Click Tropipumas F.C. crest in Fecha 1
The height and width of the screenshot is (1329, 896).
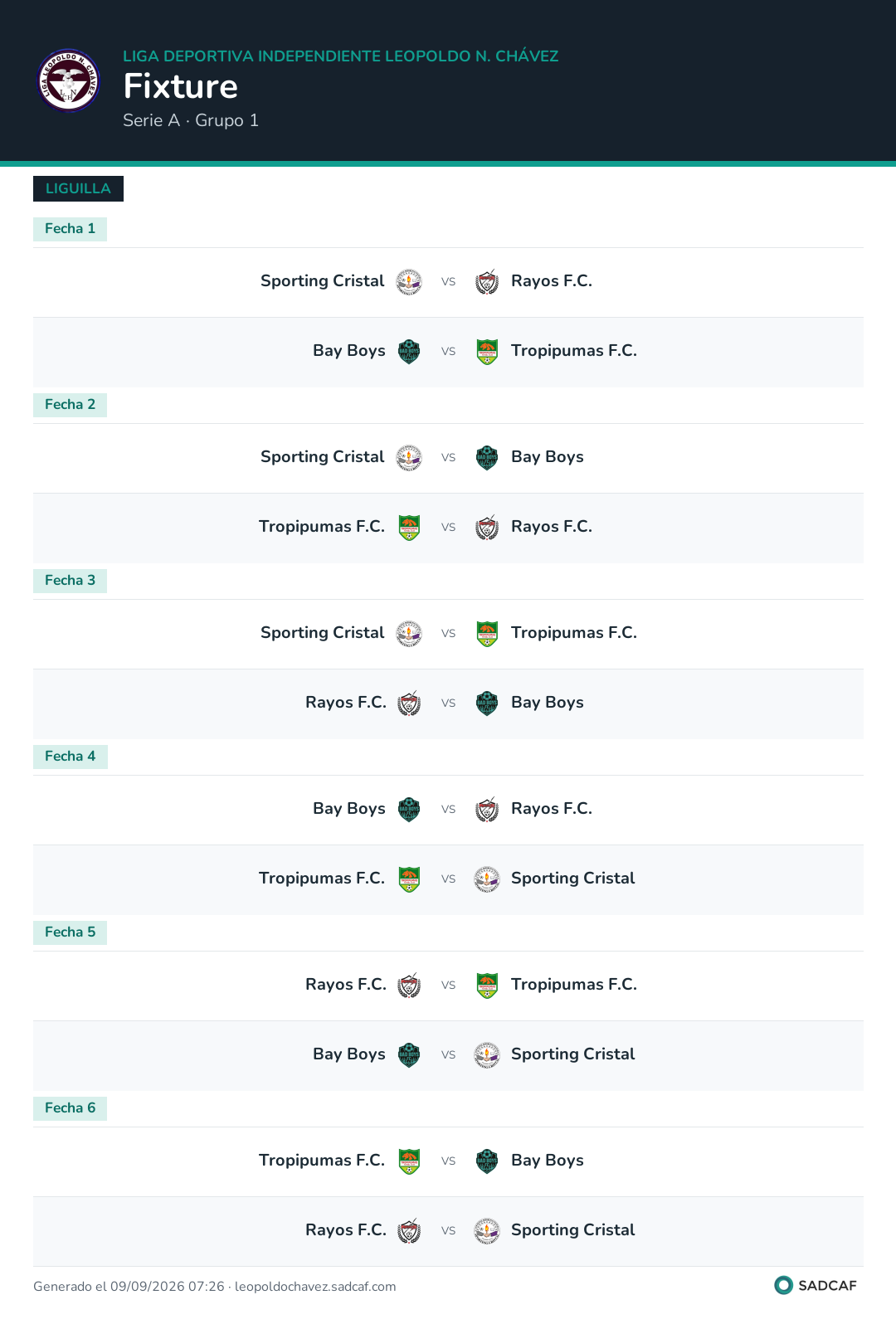[x=487, y=352]
